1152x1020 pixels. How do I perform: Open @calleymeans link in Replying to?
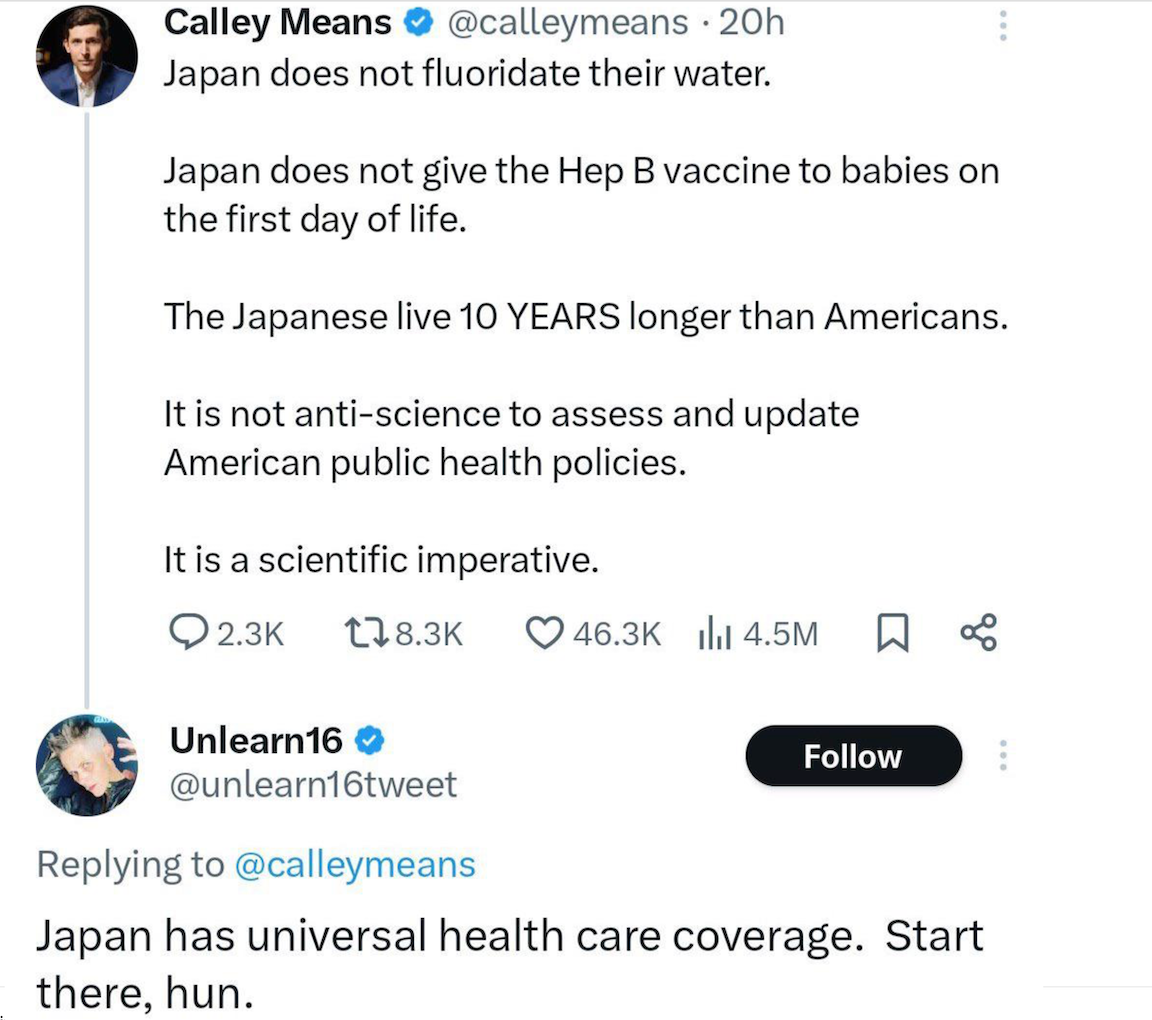pyautogui.click(x=354, y=864)
